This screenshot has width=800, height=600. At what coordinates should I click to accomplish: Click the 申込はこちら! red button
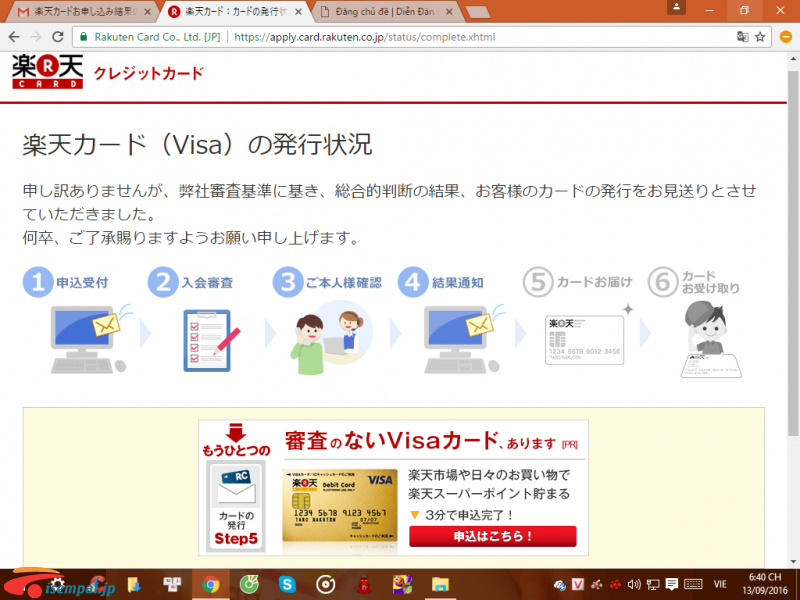(x=492, y=536)
